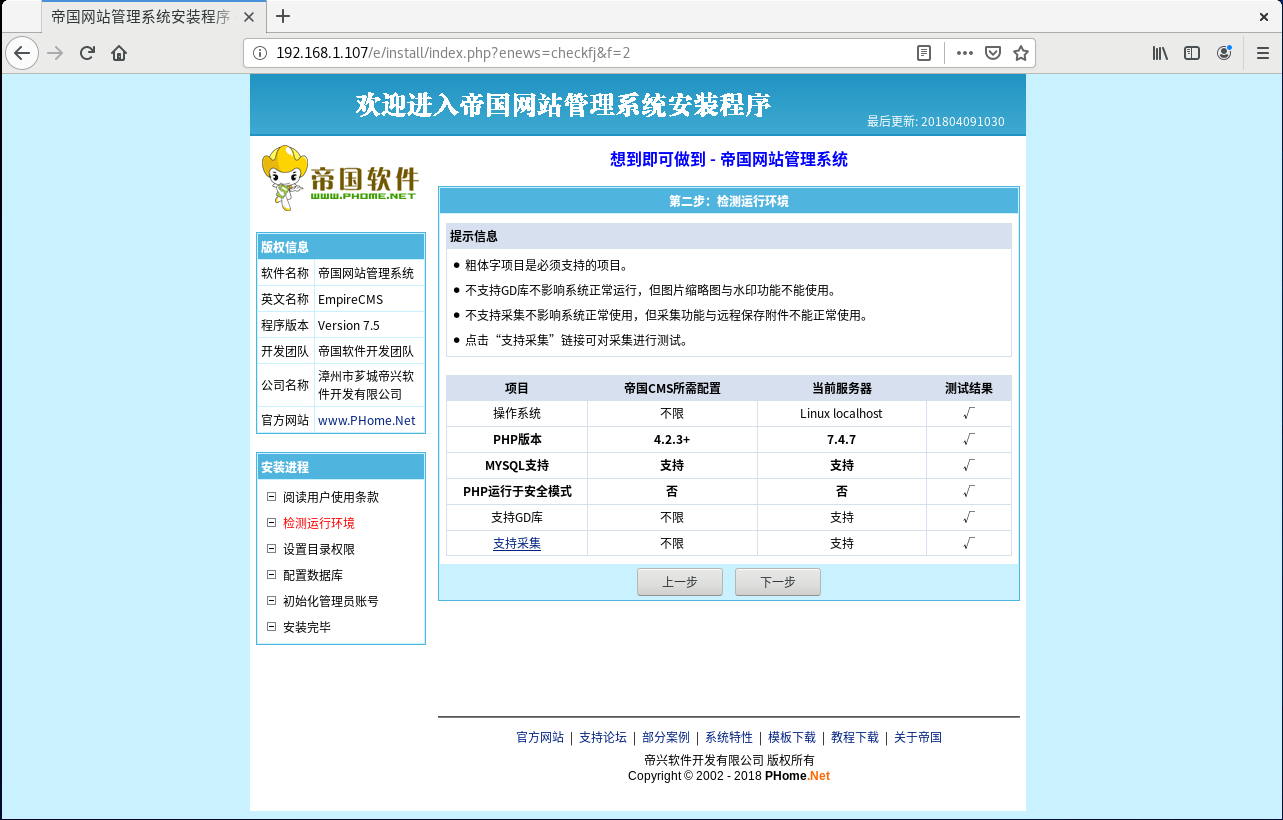Open a new tab with plus button

pyautogui.click(x=283, y=16)
